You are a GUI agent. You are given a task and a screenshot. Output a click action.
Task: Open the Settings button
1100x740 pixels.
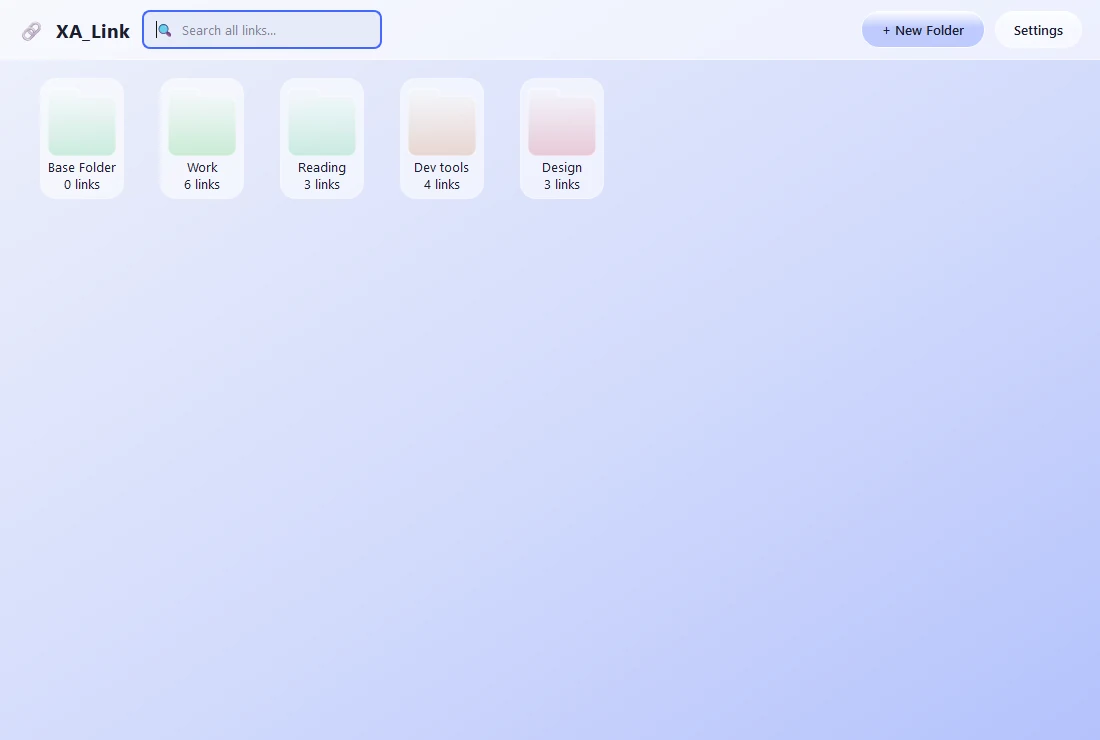tap(1038, 30)
